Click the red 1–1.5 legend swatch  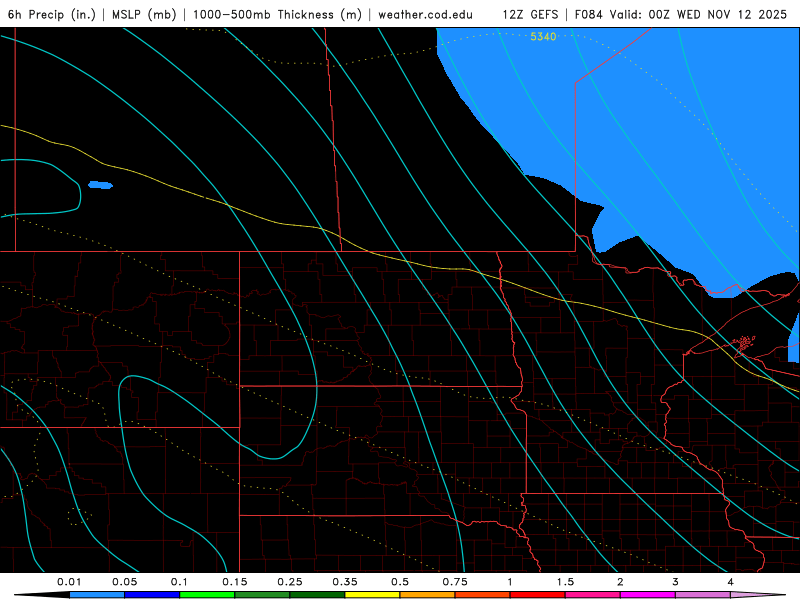tap(538, 595)
